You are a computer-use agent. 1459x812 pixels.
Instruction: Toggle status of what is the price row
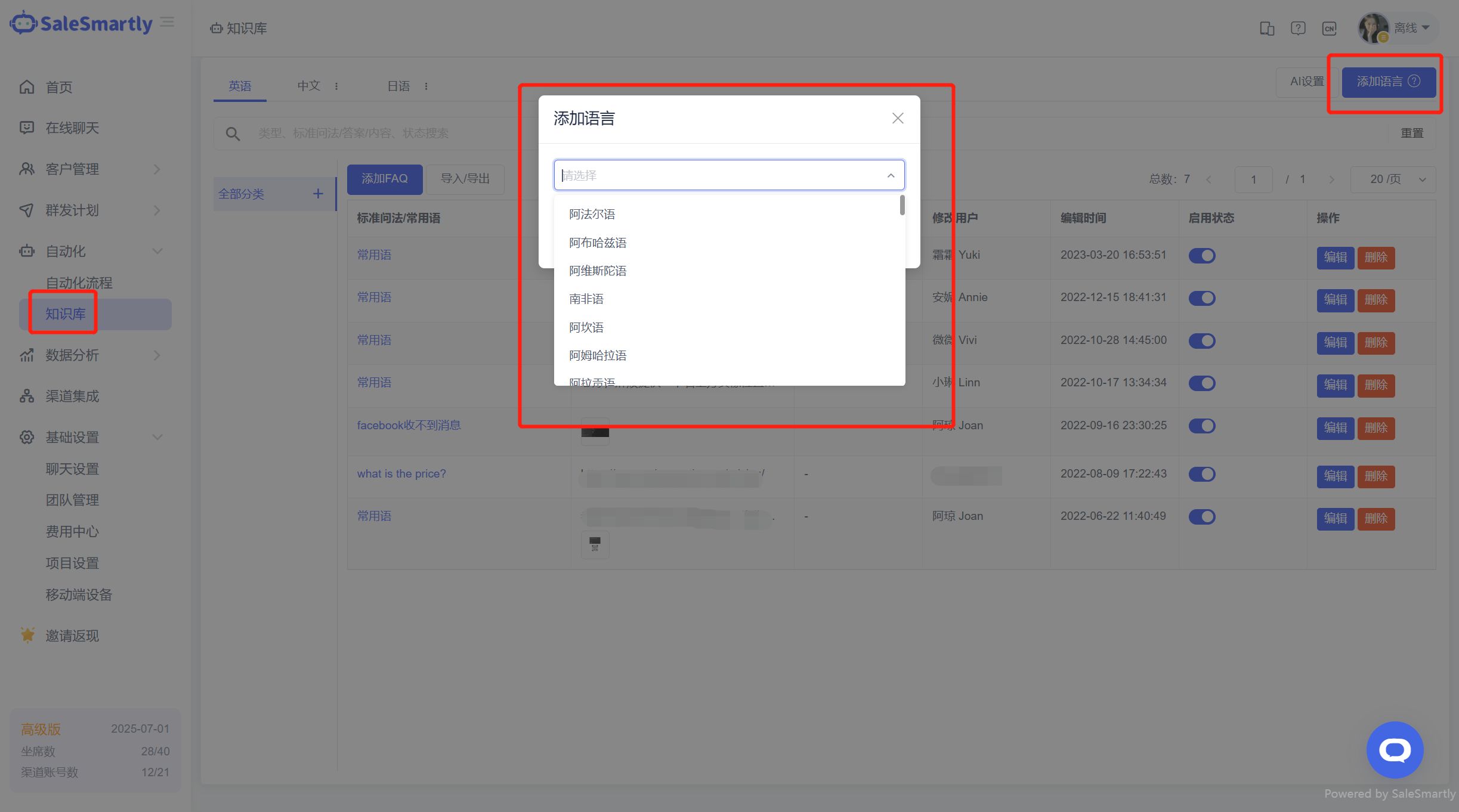[1201, 474]
